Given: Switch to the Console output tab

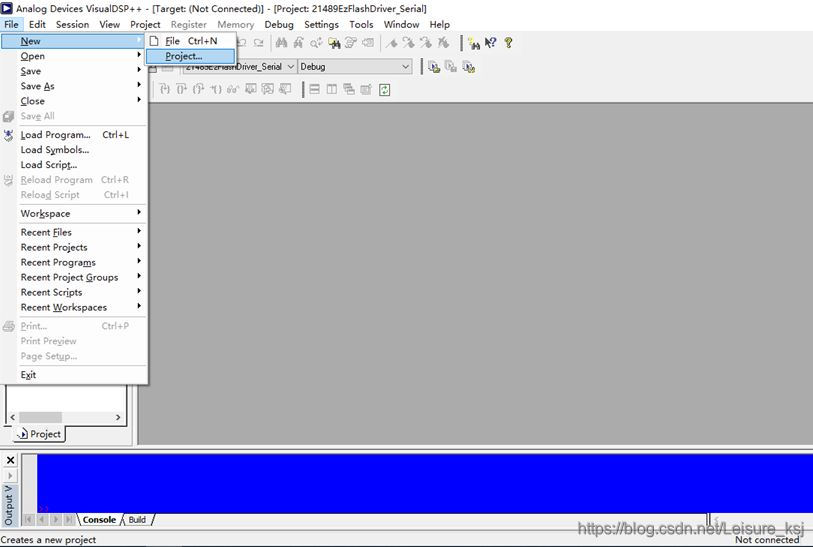Looking at the screenshot, I should click(99, 520).
